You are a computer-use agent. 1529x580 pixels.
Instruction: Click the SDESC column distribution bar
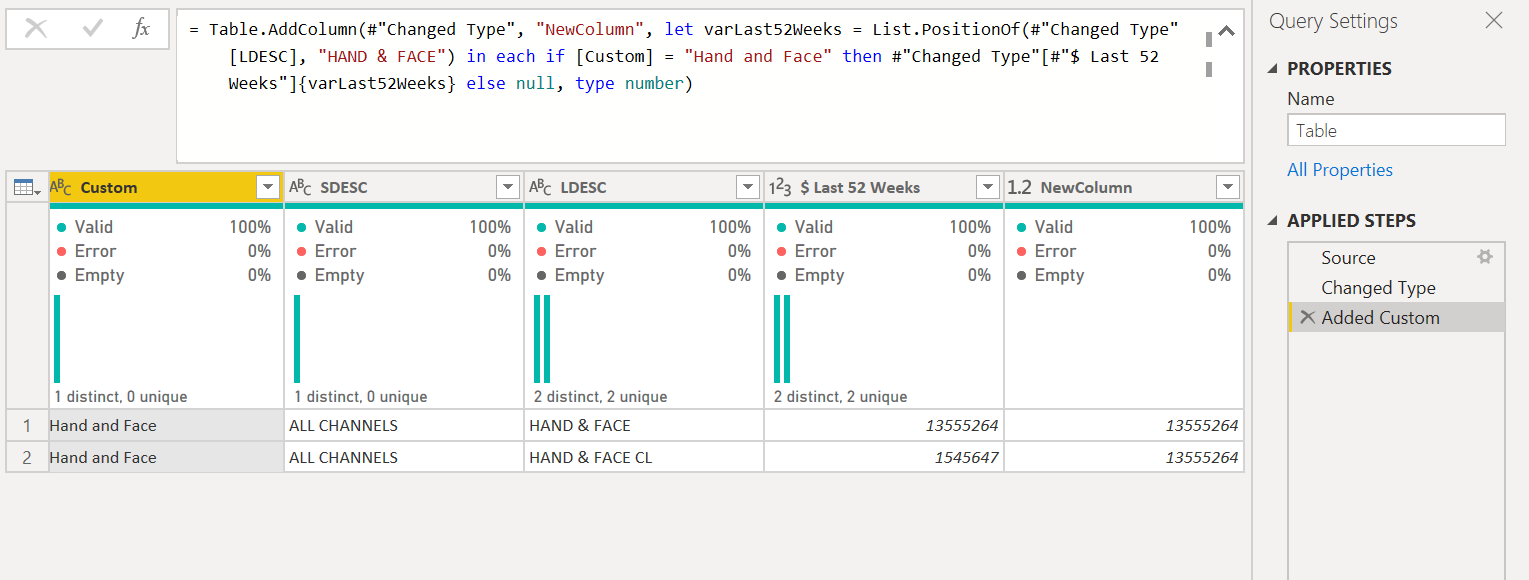[x=297, y=339]
